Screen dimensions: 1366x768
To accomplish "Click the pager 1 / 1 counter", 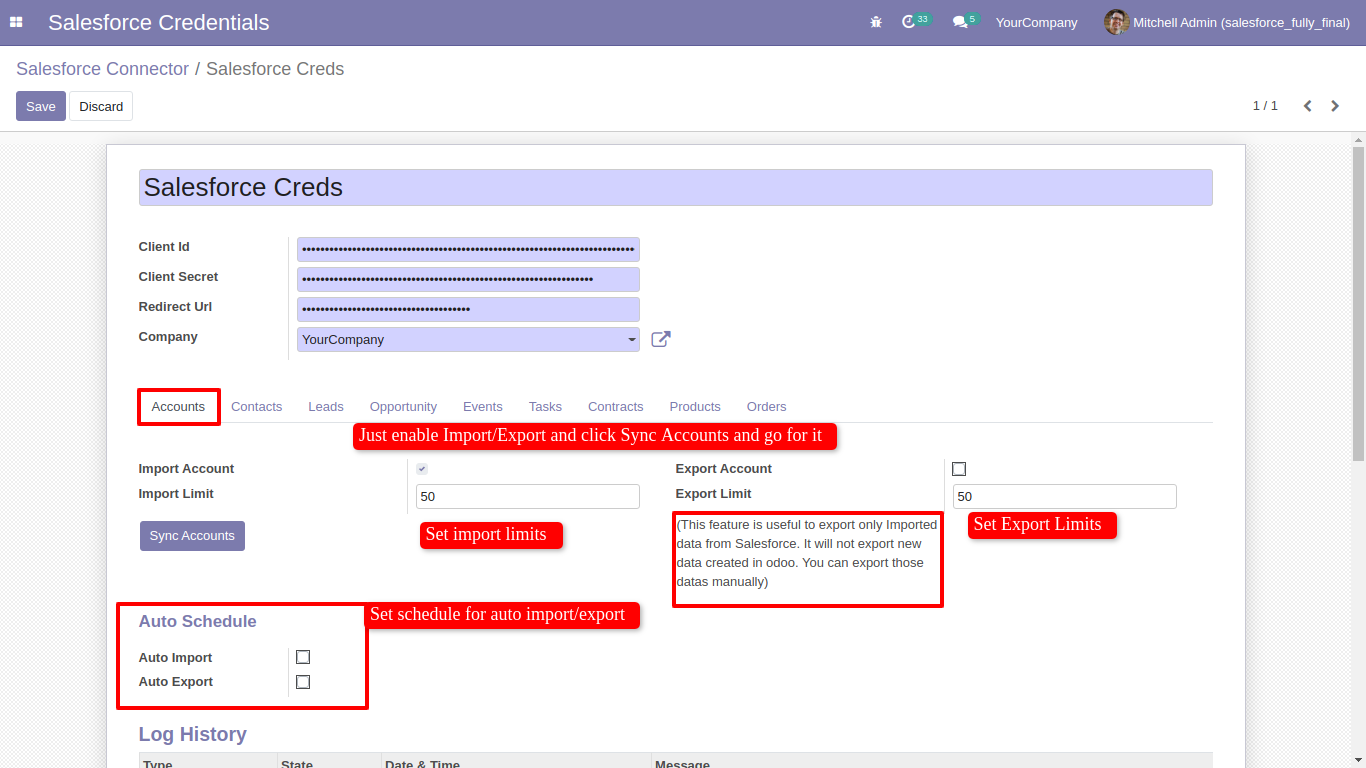I will pos(1265,106).
